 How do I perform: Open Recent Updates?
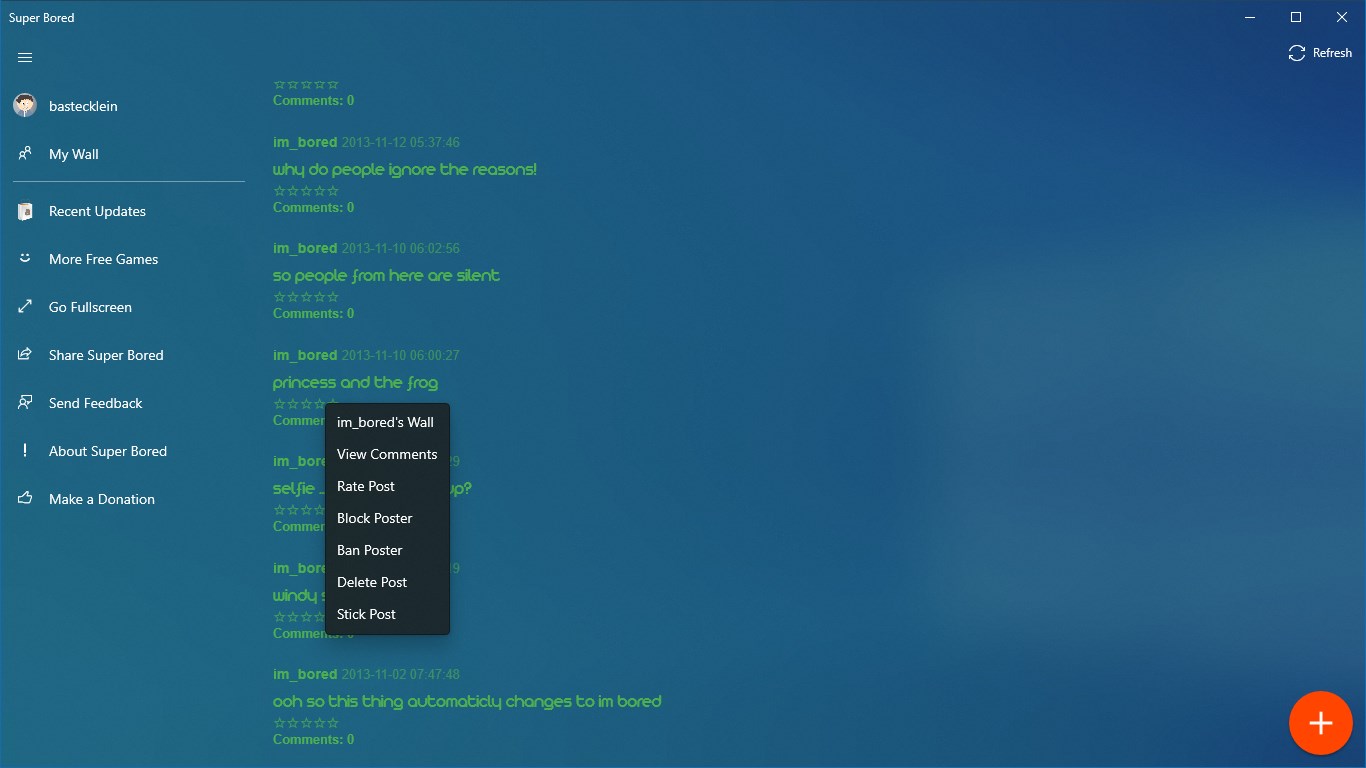click(x=97, y=211)
